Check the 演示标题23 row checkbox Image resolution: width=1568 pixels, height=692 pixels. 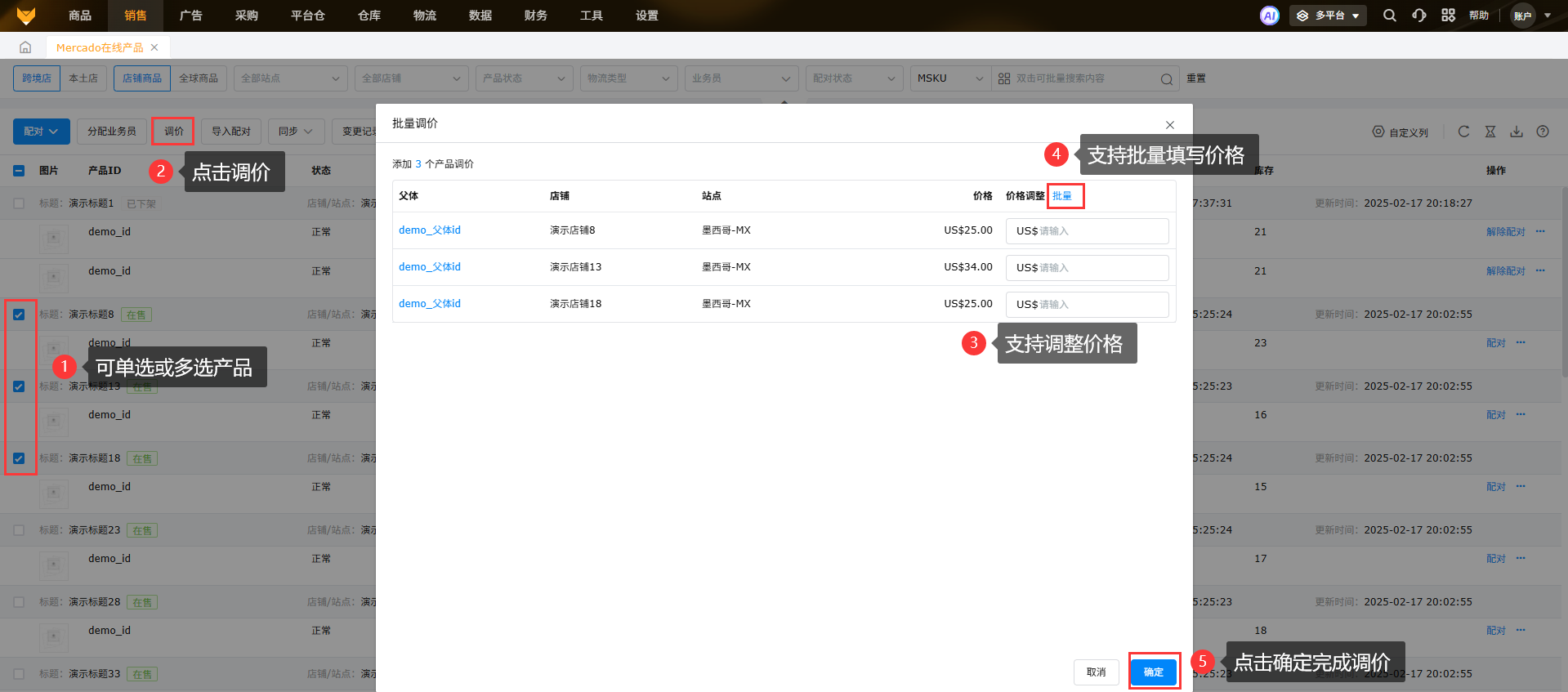(19, 530)
